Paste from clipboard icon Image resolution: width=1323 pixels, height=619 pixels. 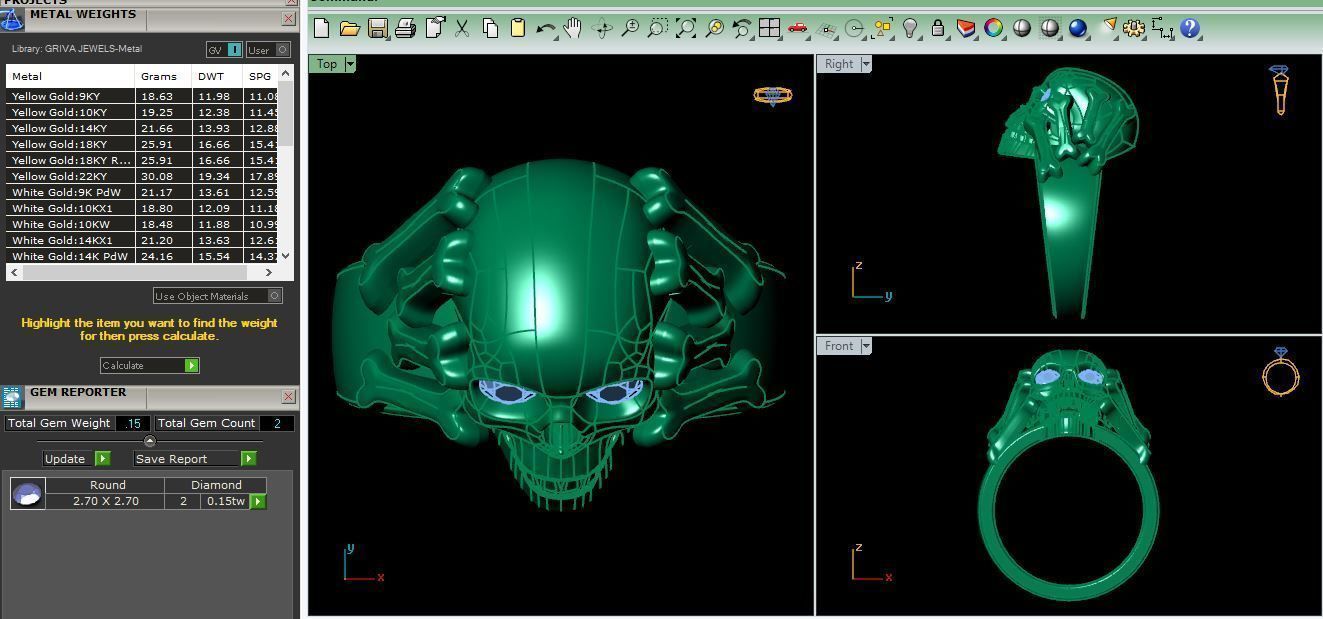click(x=518, y=29)
